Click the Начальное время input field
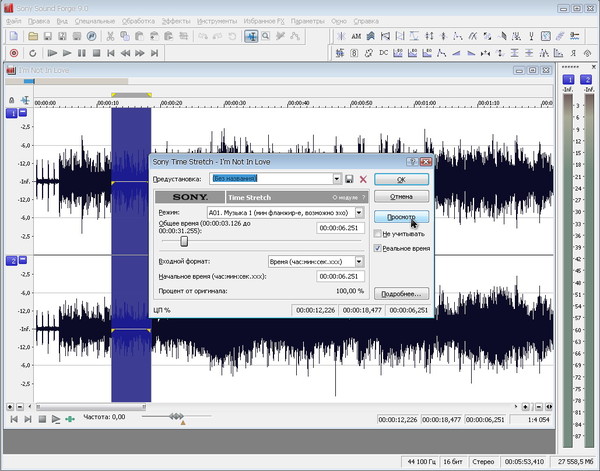 (x=340, y=276)
